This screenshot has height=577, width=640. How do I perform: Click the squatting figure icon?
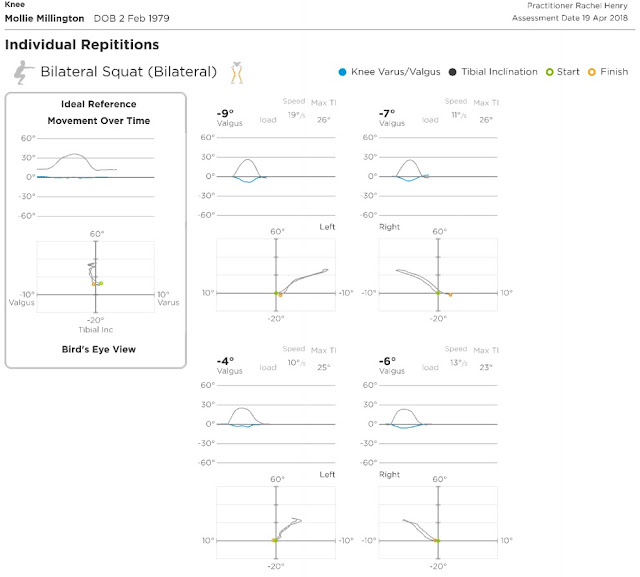click(x=23, y=72)
